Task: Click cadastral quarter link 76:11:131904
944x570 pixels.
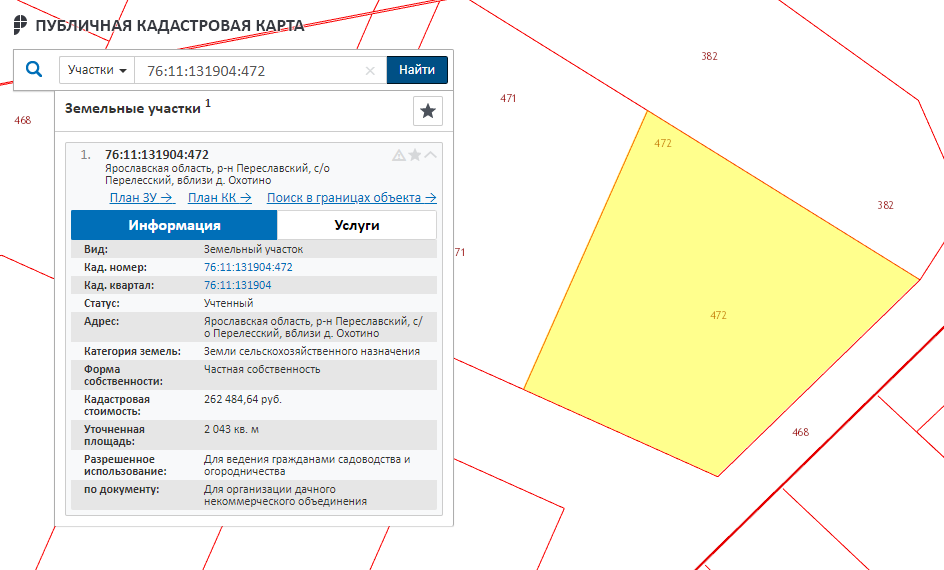Action: coord(237,285)
